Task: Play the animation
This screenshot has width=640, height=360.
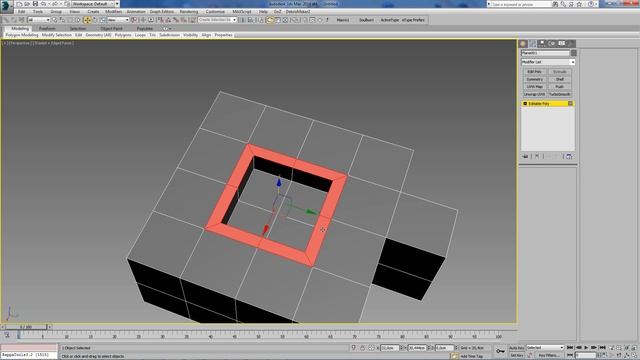Action: tap(586, 348)
